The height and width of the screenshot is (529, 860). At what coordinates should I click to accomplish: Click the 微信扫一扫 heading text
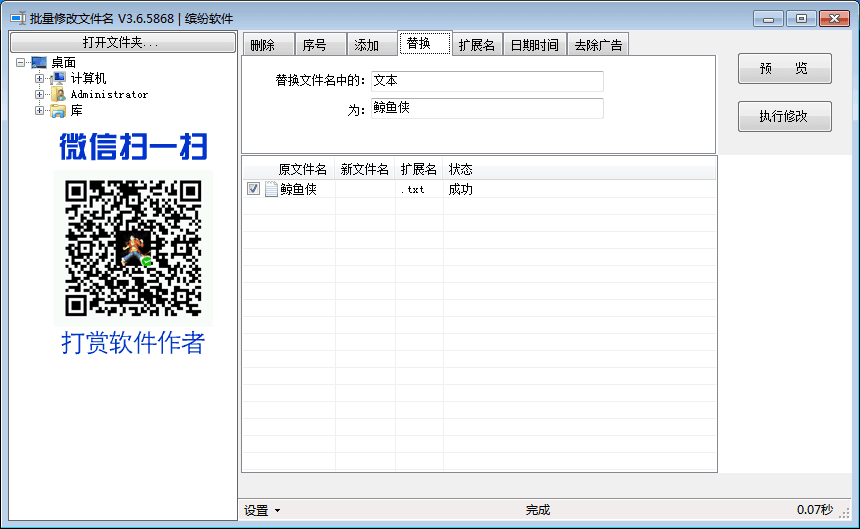(x=133, y=146)
